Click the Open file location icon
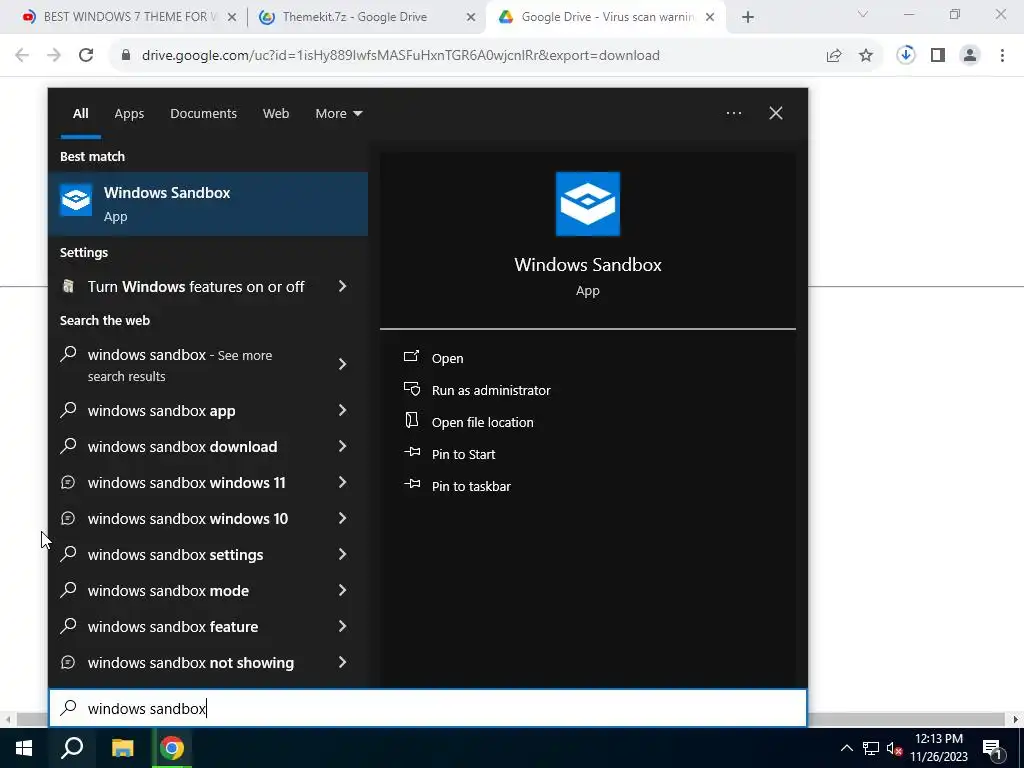This screenshot has height=768, width=1024. click(411, 421)
